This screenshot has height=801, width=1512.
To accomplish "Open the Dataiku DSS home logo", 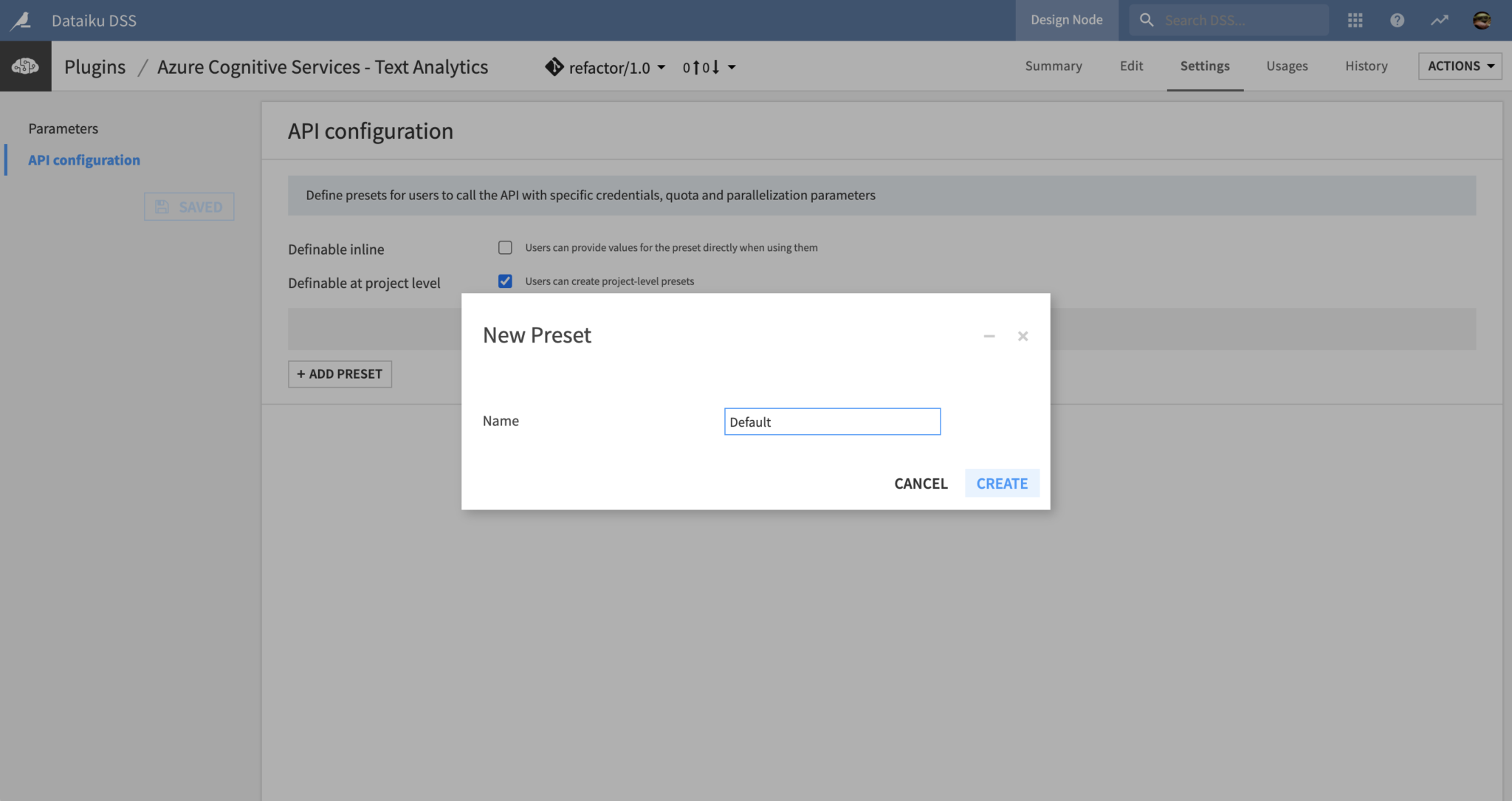I will (x=21, y=20).
